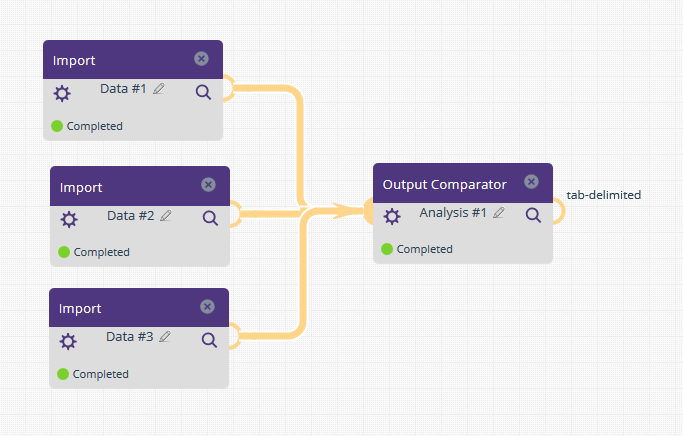Viewport: 683px width, 436px height.
Task: Click the Output Comparator input port
Action: [368, 211]
